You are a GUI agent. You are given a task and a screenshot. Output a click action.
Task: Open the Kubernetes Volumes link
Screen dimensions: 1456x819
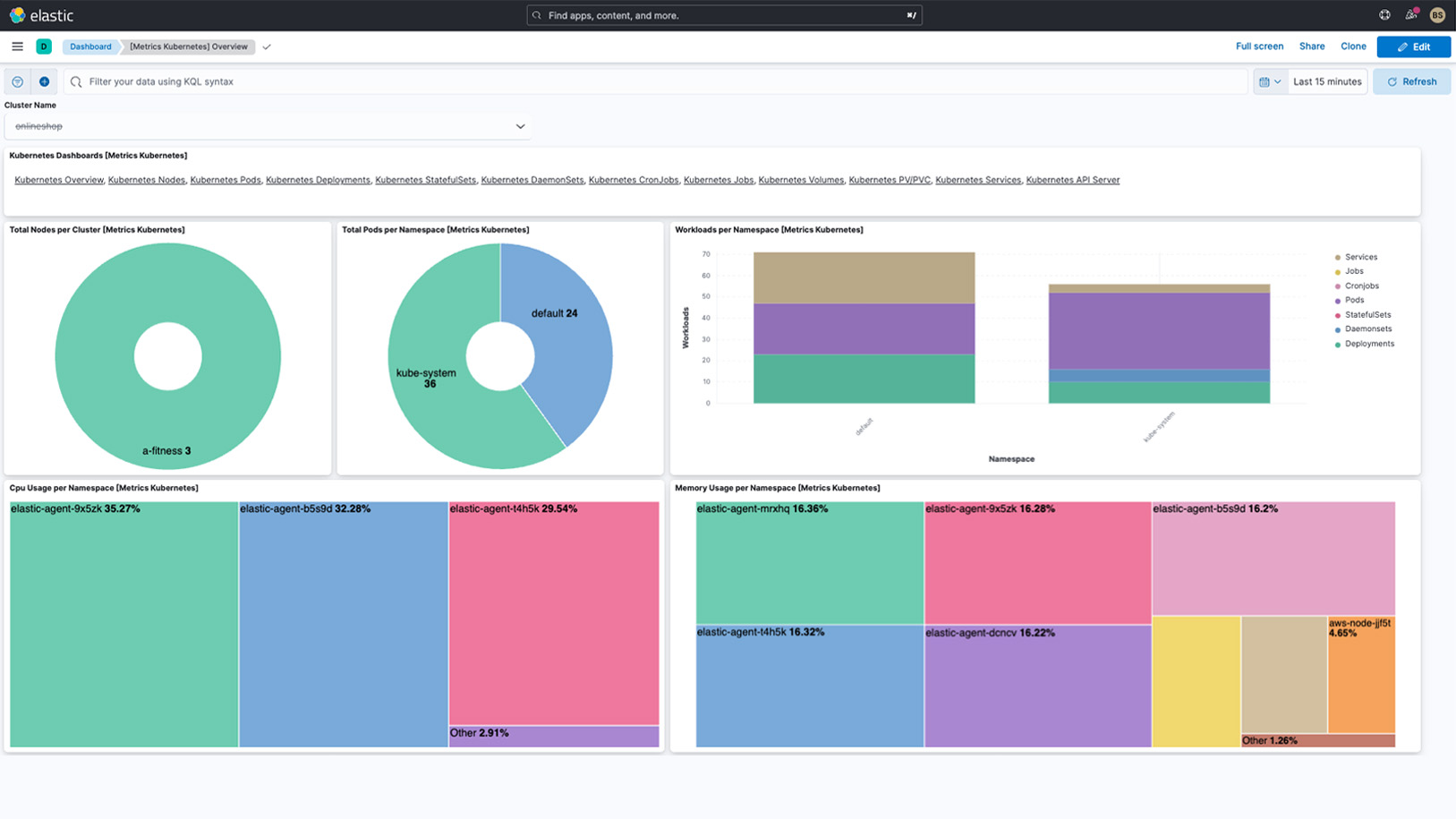[800, 180]
